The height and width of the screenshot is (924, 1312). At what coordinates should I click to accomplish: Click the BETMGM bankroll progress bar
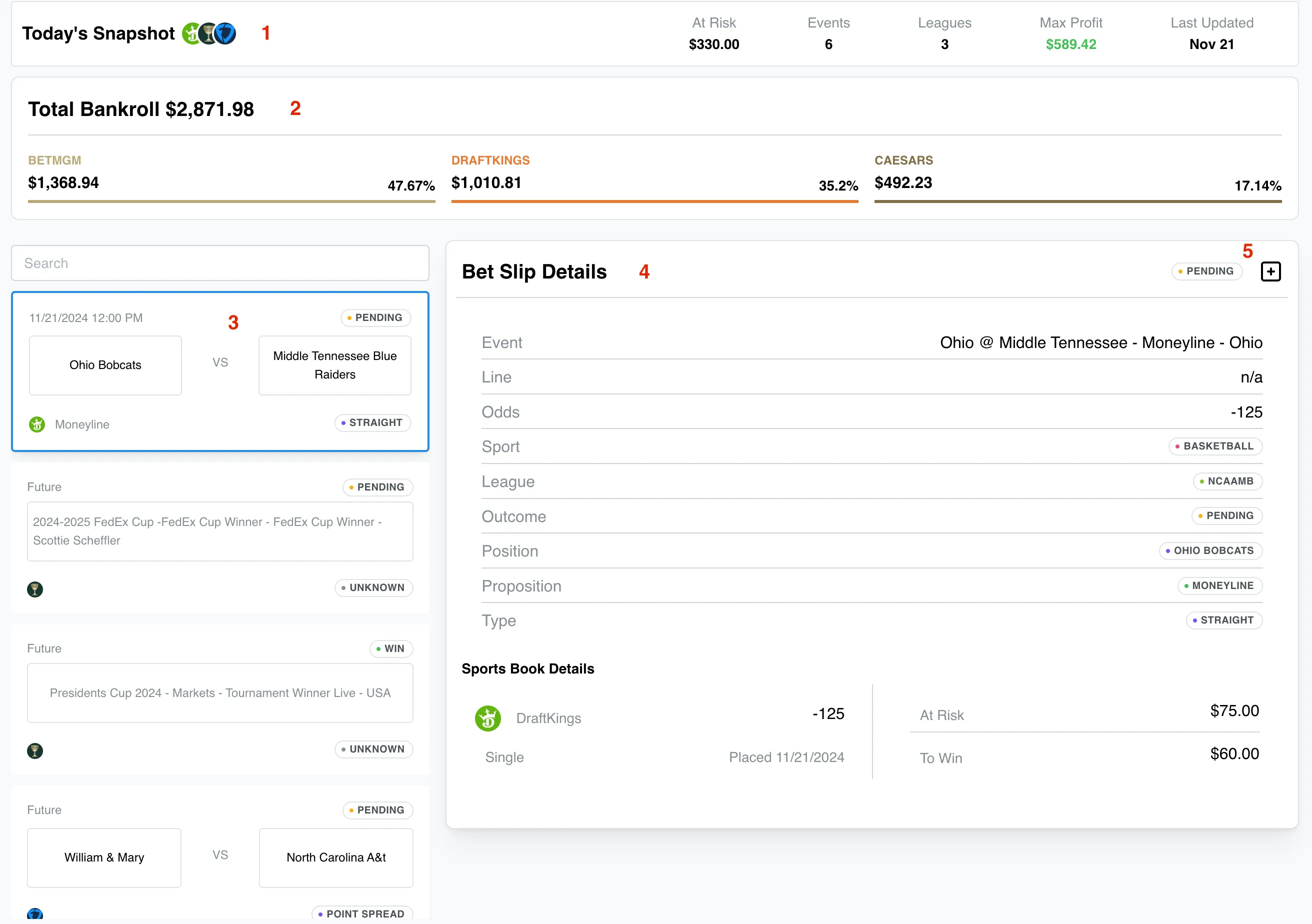coord(231,201)
